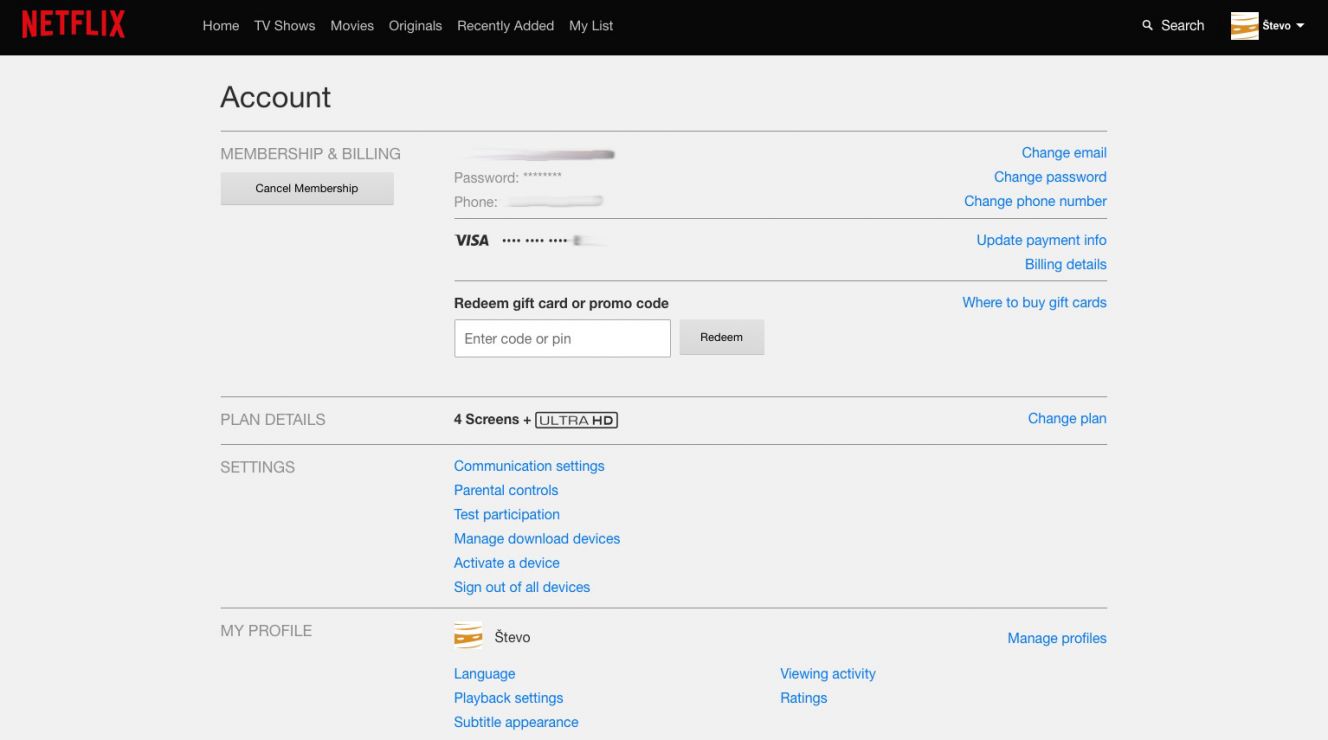The height and width of the screenshot is (740, 1328).
Task: Click the Števo avatar under My Profile
Action: (468, 637)
